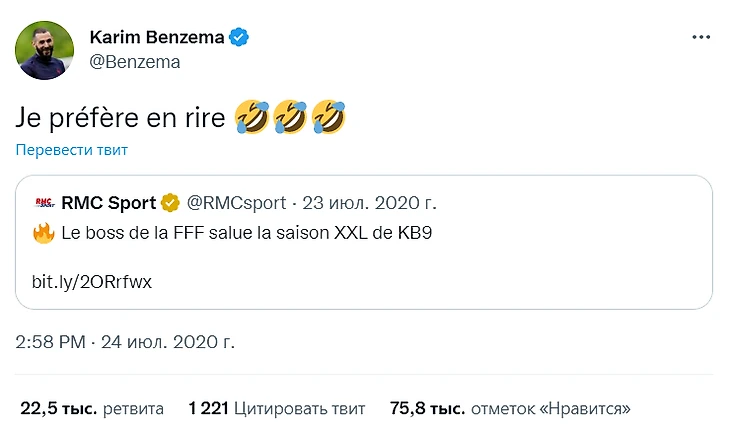Image resolution: width=730 pixels, height=437 pixels.
Task: Click Karim Benzema's profile avatar
Action: coord(45,50)
